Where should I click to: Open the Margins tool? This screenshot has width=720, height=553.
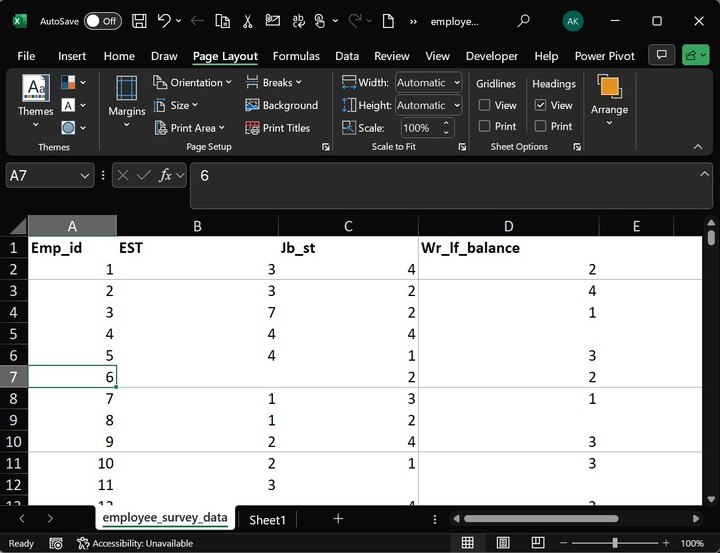coord(127,102)
